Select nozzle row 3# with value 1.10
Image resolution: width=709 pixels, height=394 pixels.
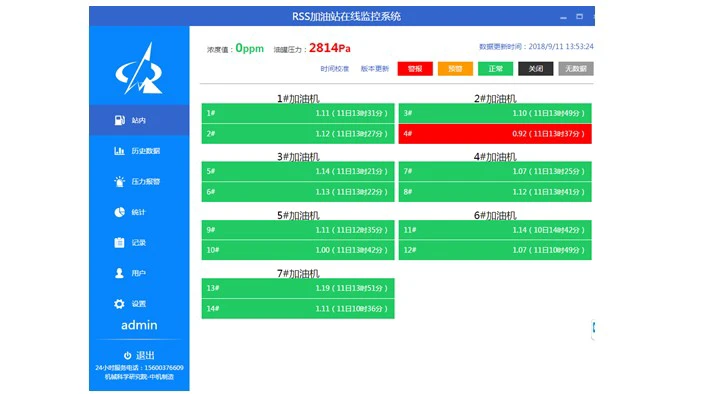(495, 113)
